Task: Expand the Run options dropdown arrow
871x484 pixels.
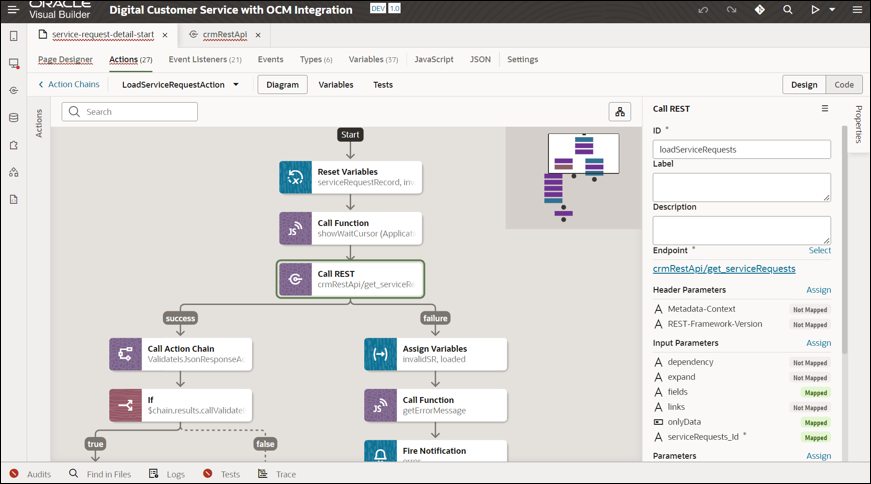Action: click(832, 10)
